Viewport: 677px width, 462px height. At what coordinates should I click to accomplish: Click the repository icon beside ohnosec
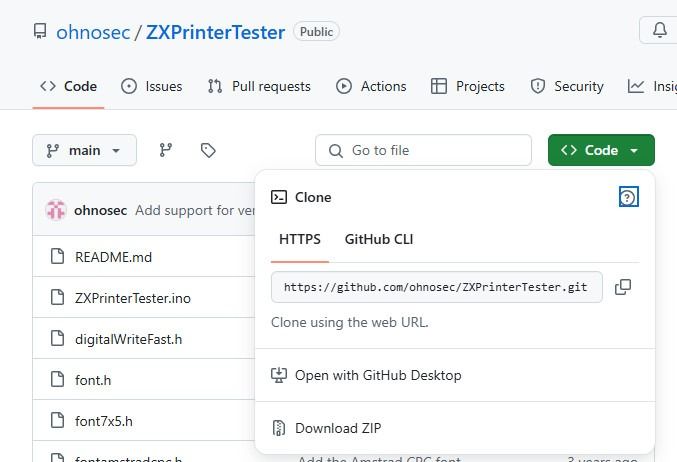40,32
